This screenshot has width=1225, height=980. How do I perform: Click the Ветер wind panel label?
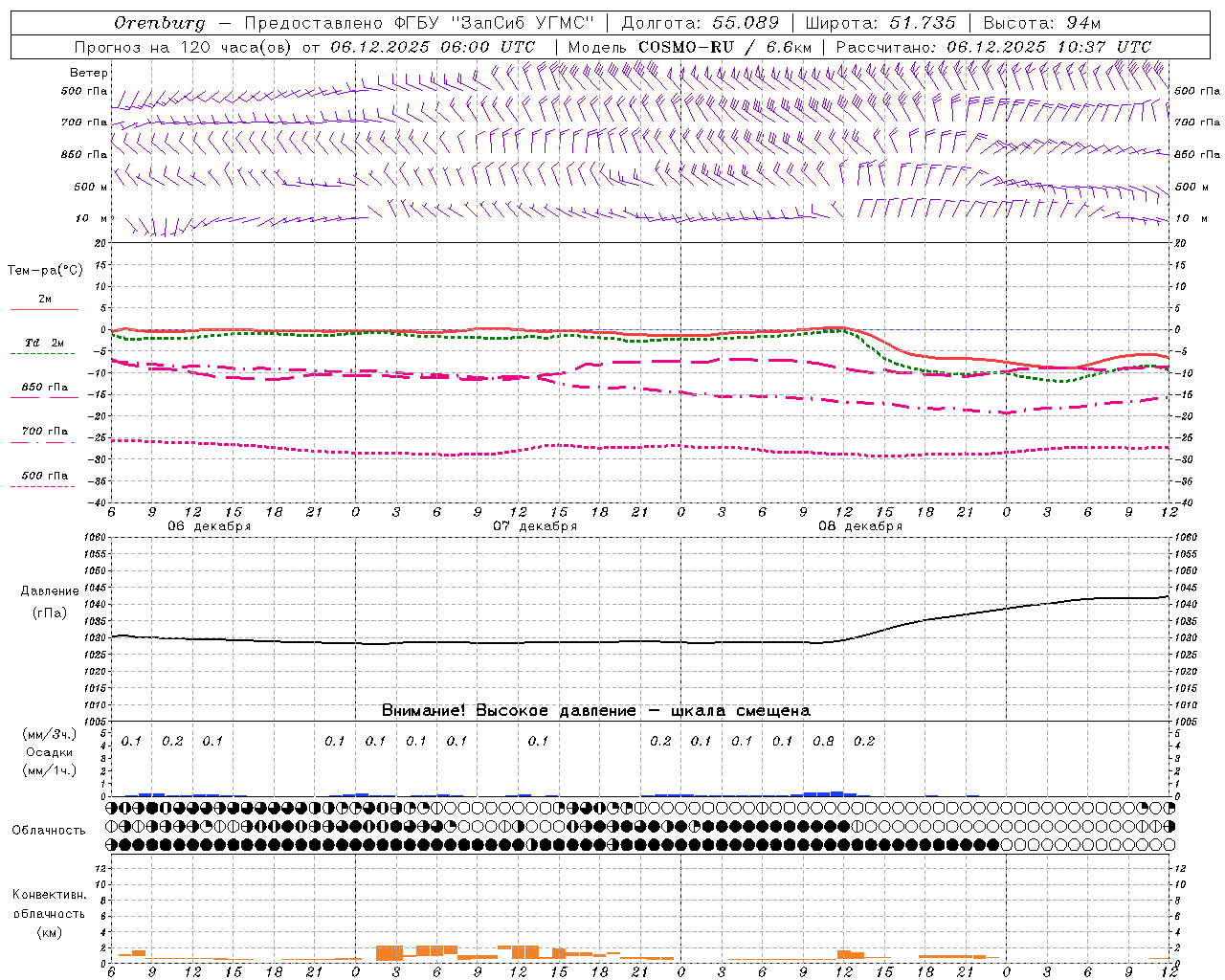(89, 73)
